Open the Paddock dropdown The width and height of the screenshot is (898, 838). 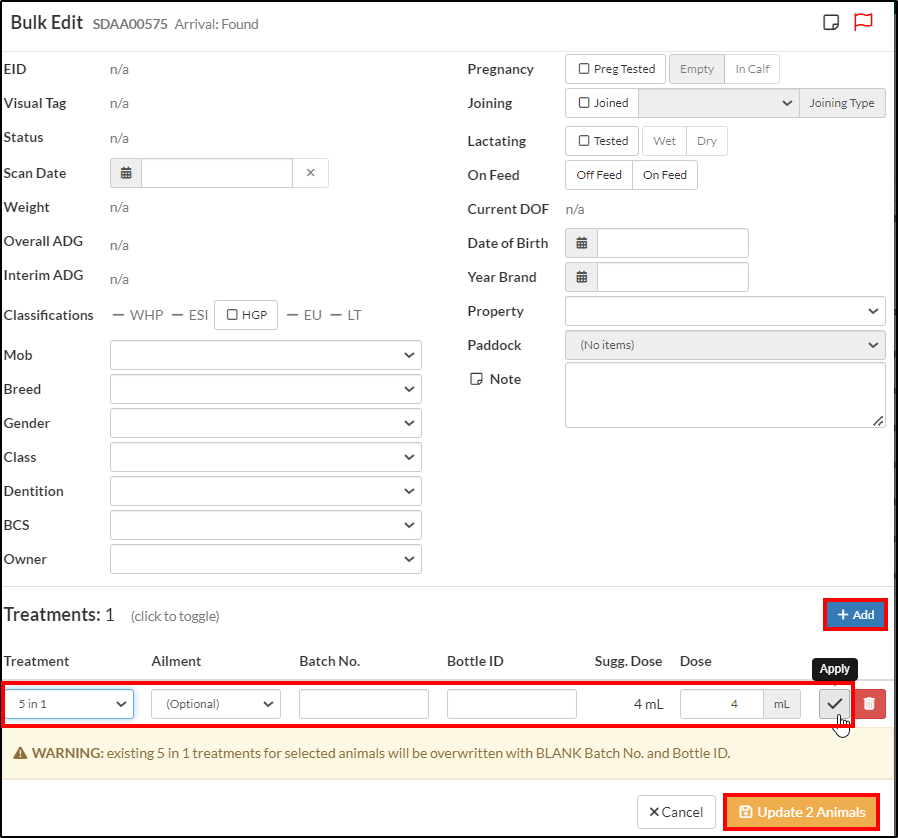point(724,344)
